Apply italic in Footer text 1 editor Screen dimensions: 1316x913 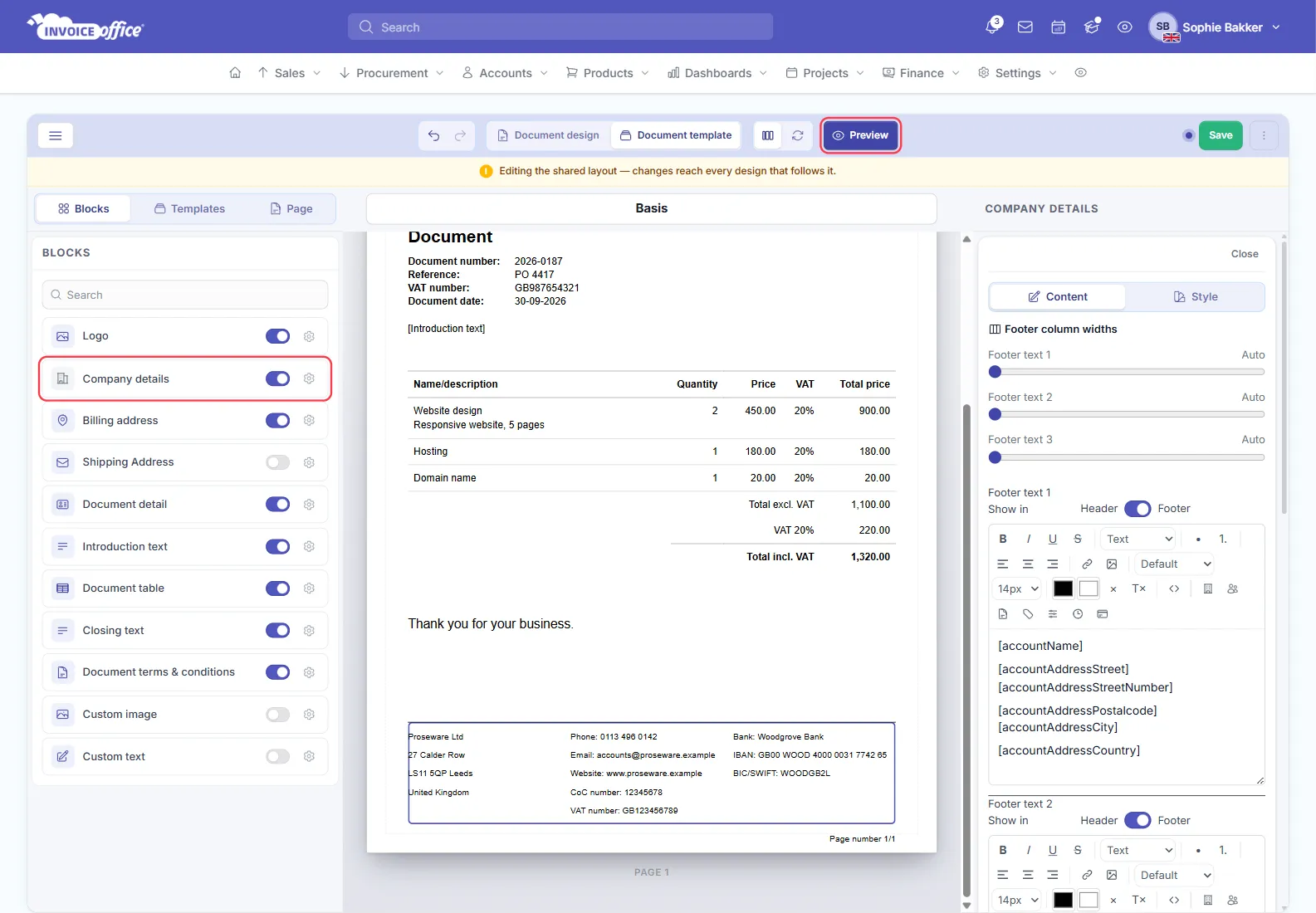tap(1028, 539)
